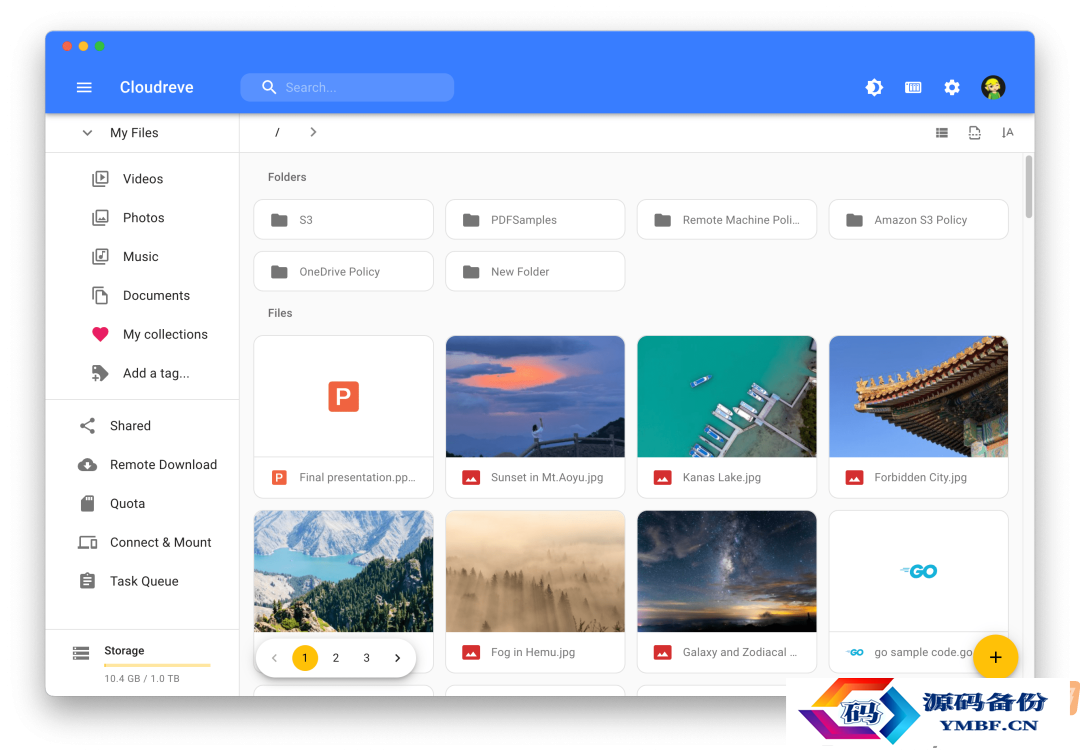This screenshot has height=756, width=1080.
Task: Click the add-tag icon
Action: (101, 373)
